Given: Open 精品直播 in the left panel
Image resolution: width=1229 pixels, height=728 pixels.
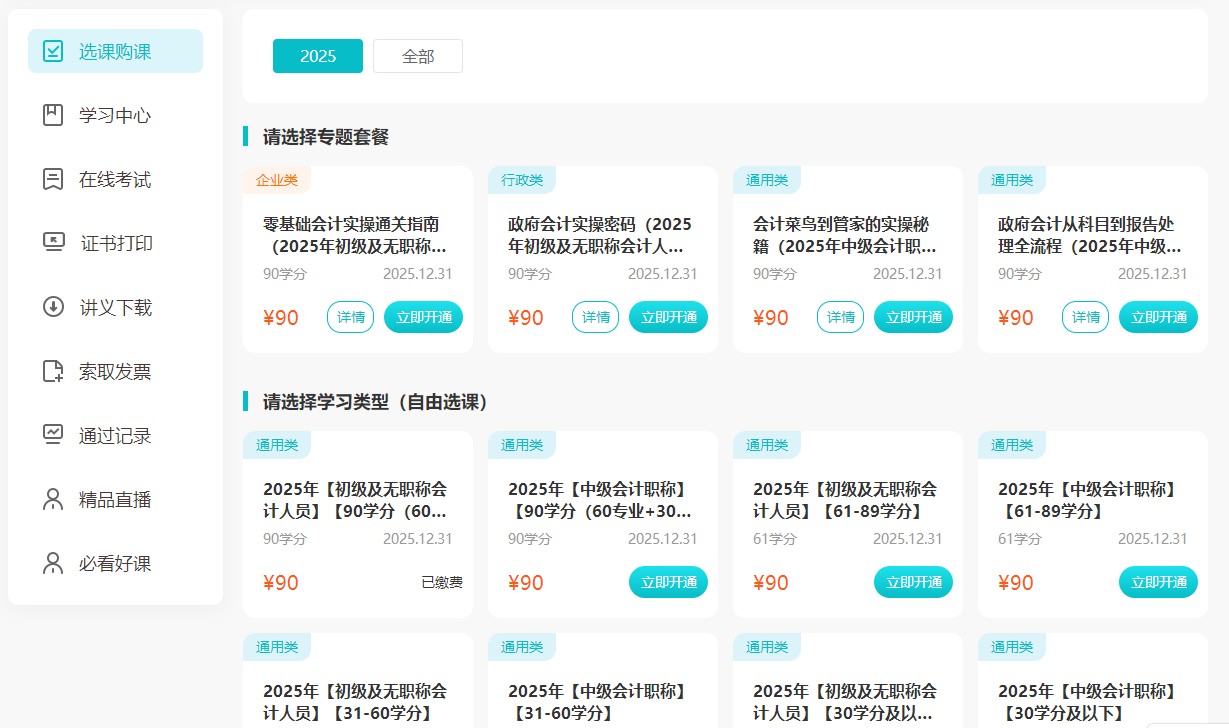Looking at the screenshot, I should coord(113,499).
